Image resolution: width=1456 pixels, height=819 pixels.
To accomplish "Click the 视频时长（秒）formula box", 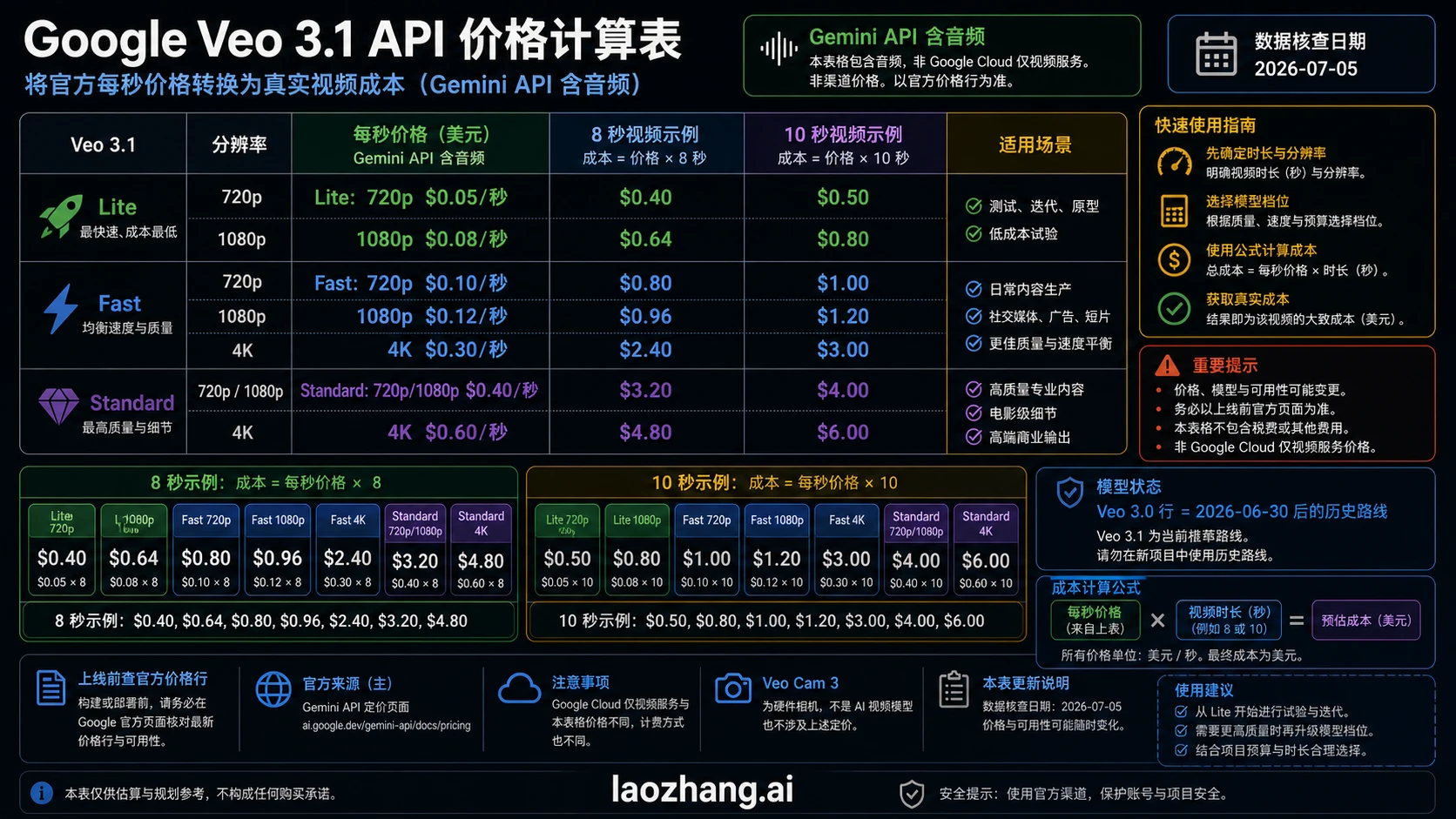I will tap(1230, 621).
